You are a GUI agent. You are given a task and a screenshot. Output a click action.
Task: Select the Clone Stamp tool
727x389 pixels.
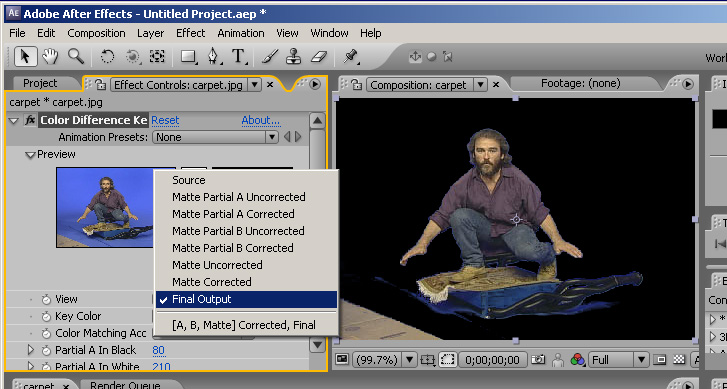pyautogui.click(x=293, y=57)
